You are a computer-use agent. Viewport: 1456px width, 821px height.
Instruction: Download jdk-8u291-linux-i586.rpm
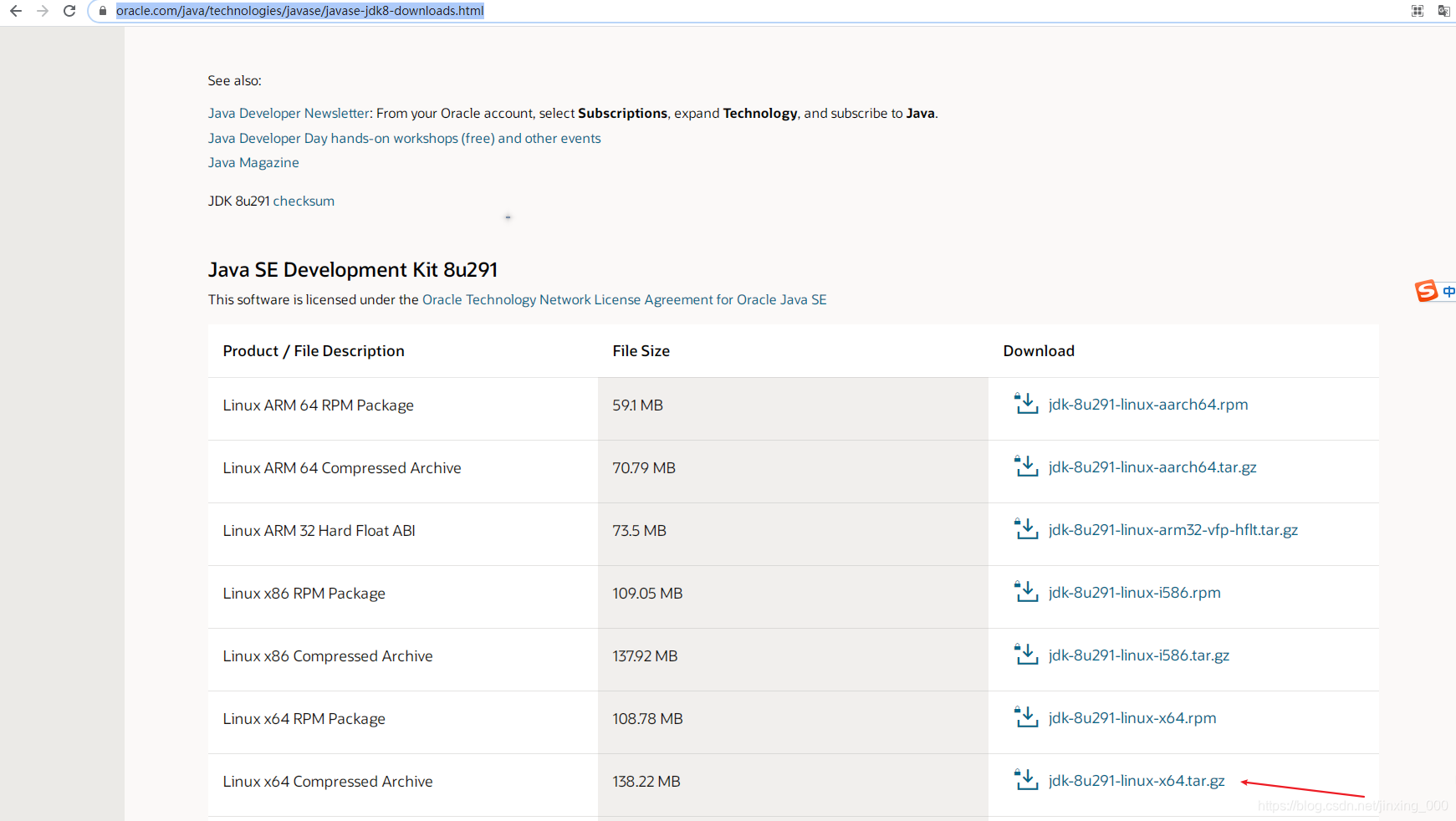click(x=1134, y=592)
